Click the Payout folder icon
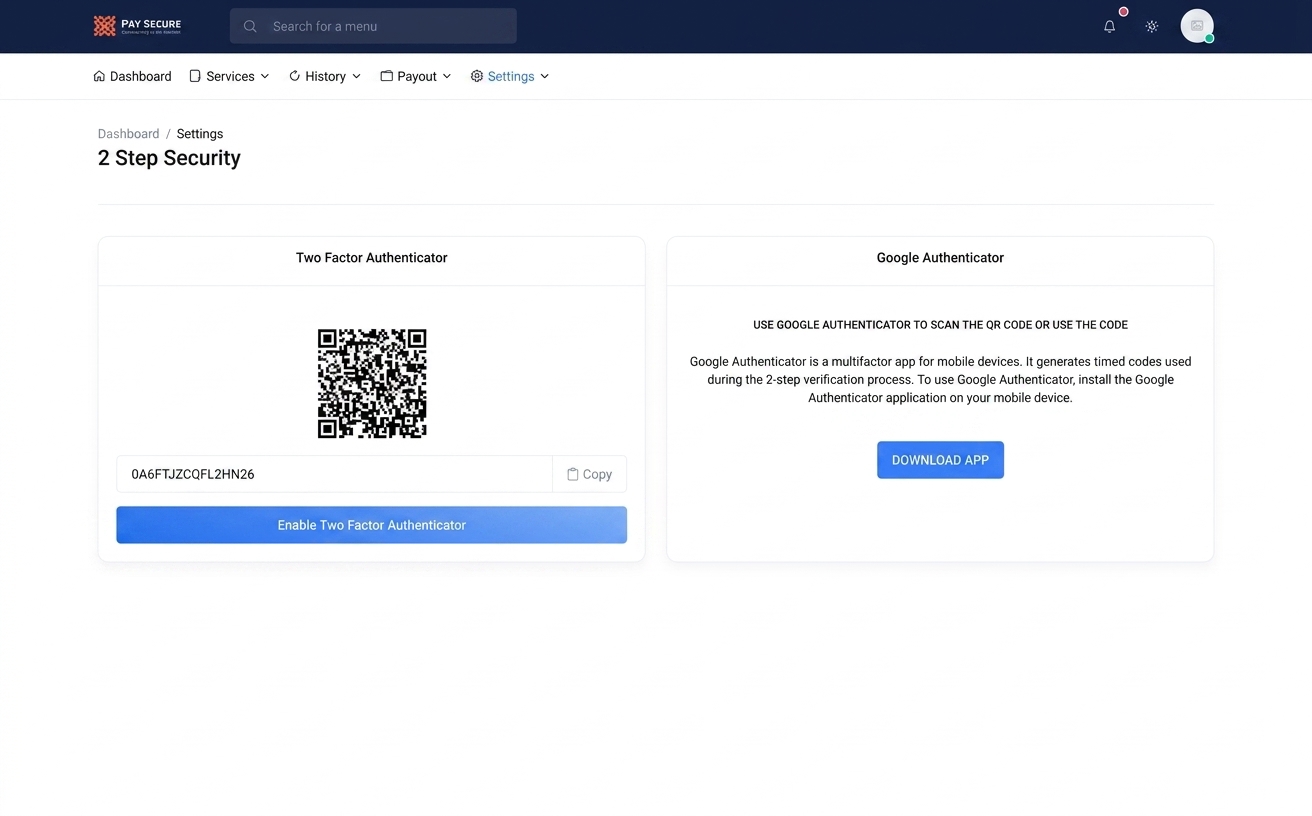This screenshot has width=1312, height=816. point(386,76)
